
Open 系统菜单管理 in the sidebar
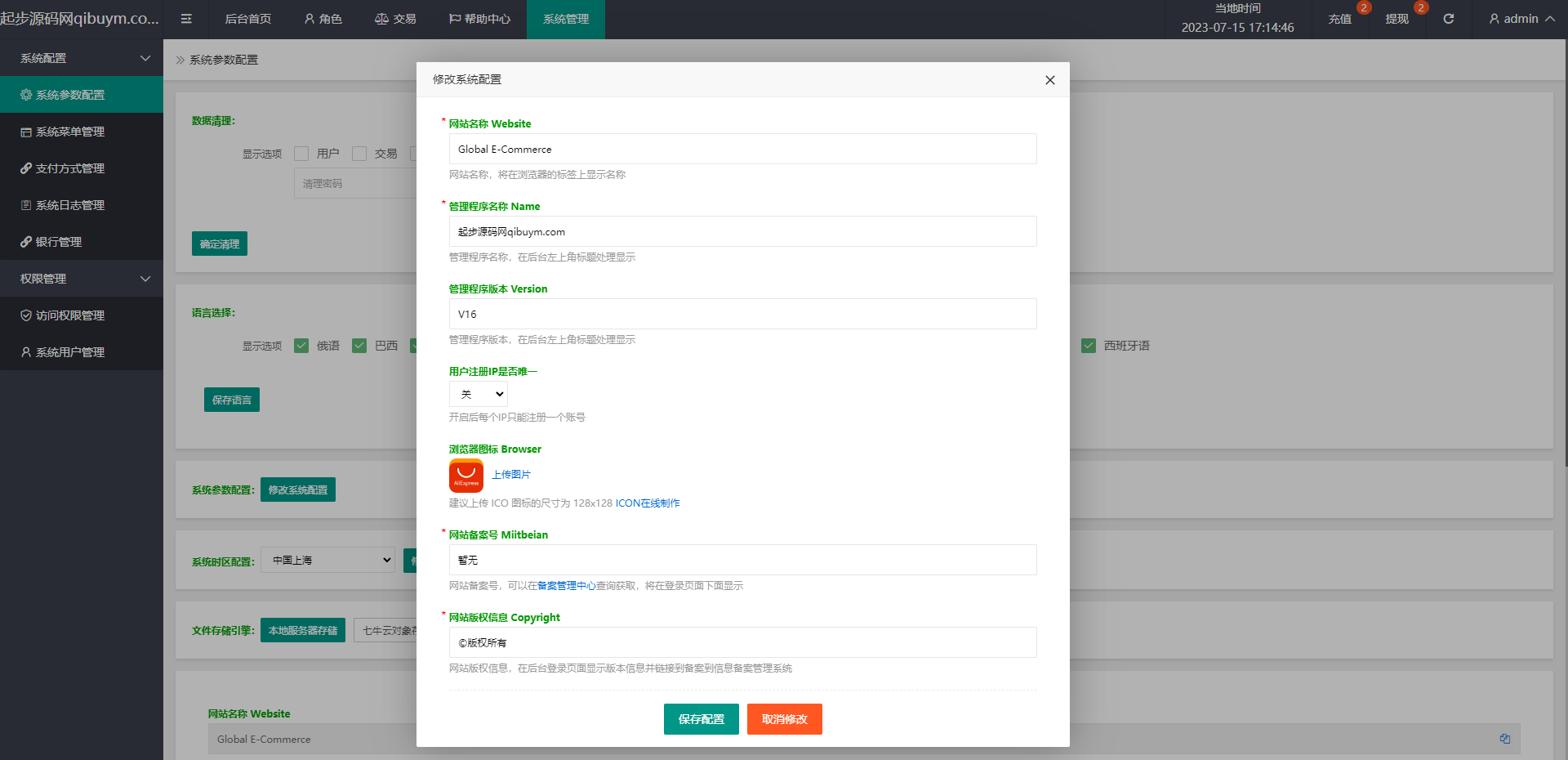(x=70, y=132)
